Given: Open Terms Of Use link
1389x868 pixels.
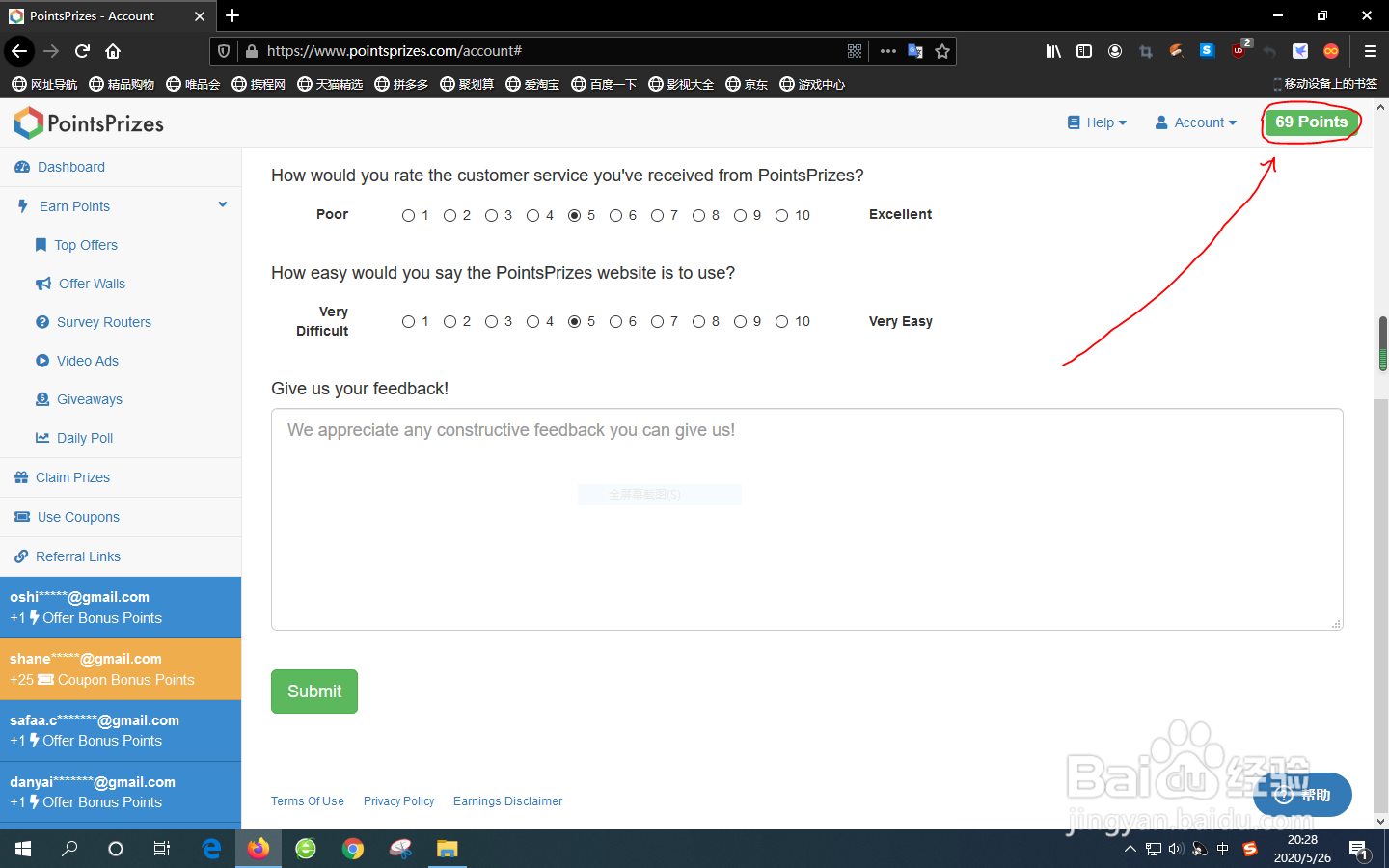Looking at the screenshot, I should [308, 801].
